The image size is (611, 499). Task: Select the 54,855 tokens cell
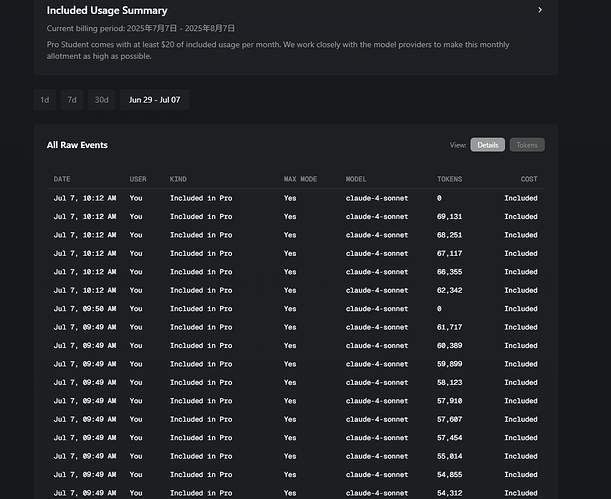coord(449,475)
